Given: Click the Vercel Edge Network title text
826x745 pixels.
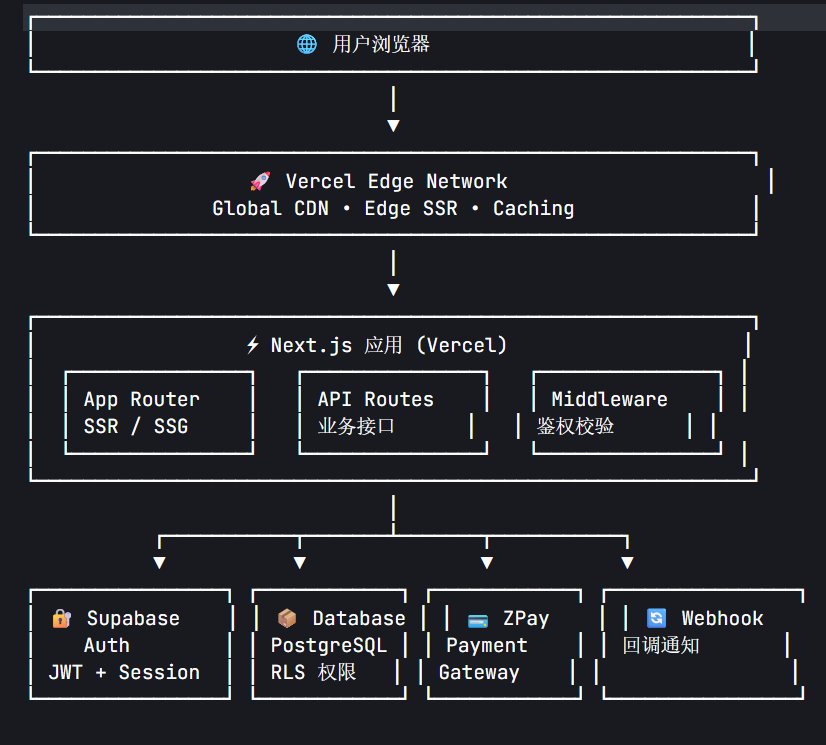Looking at the screenshot, I should click(x=396, y=181).
